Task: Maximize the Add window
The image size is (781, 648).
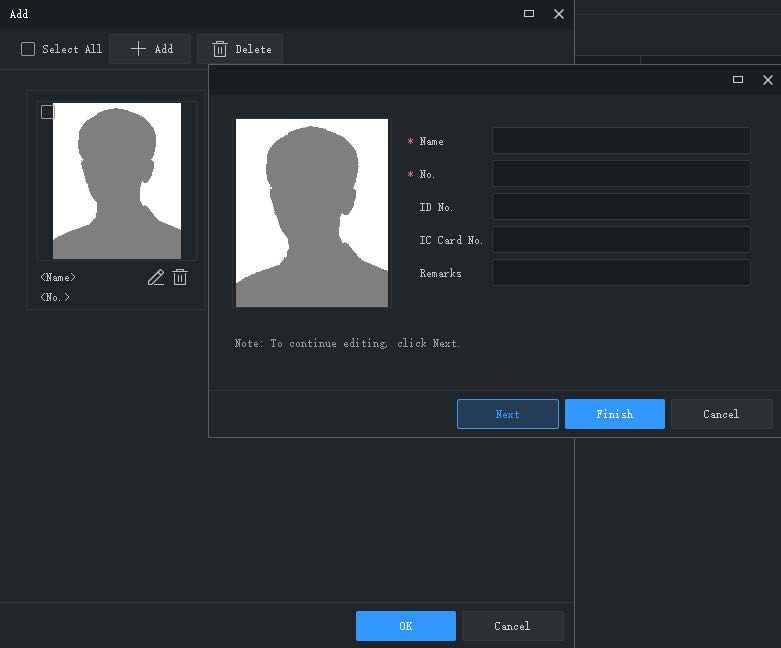Action: (x=529, y=13)
